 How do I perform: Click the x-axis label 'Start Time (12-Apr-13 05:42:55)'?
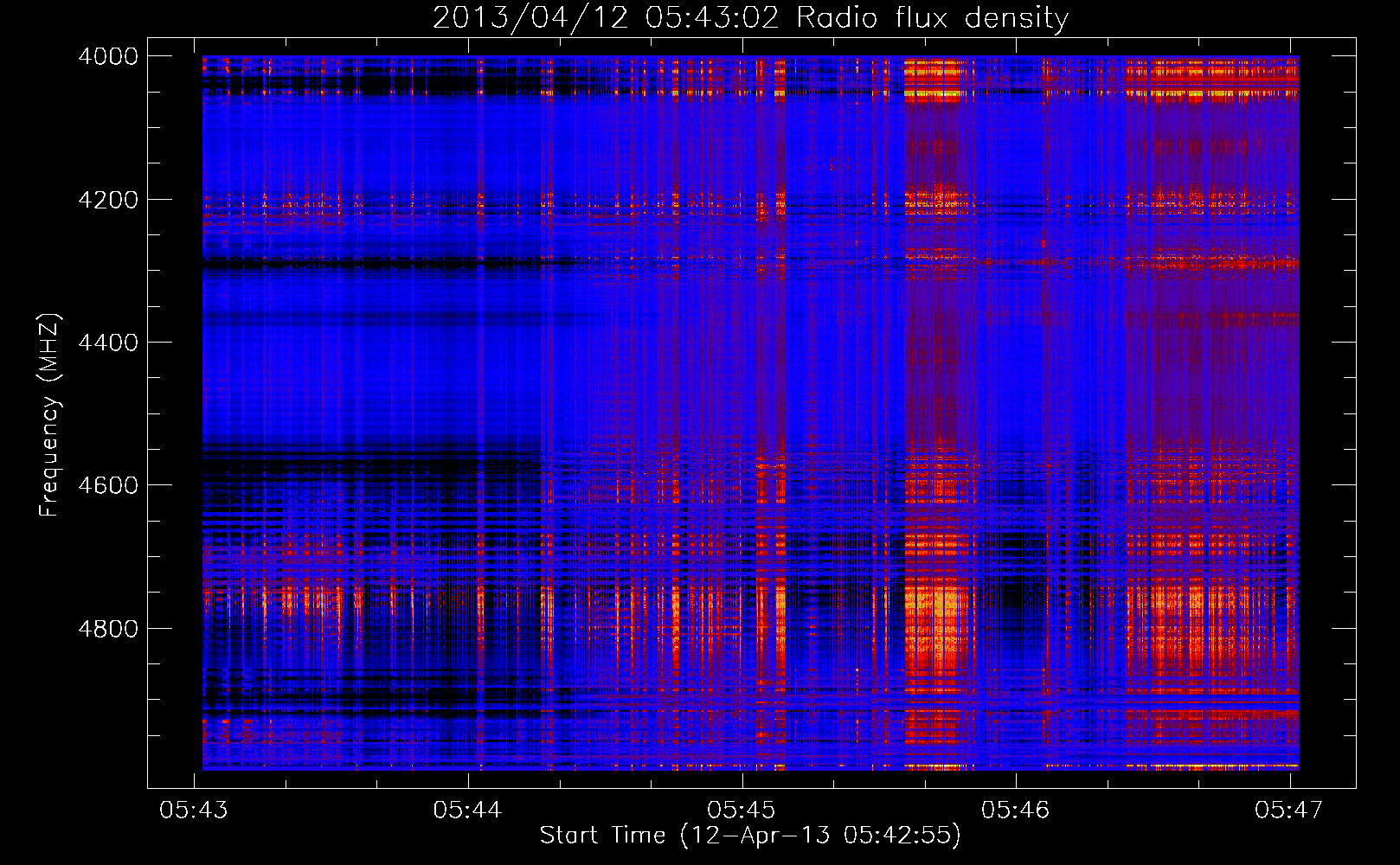coord(750,836)
